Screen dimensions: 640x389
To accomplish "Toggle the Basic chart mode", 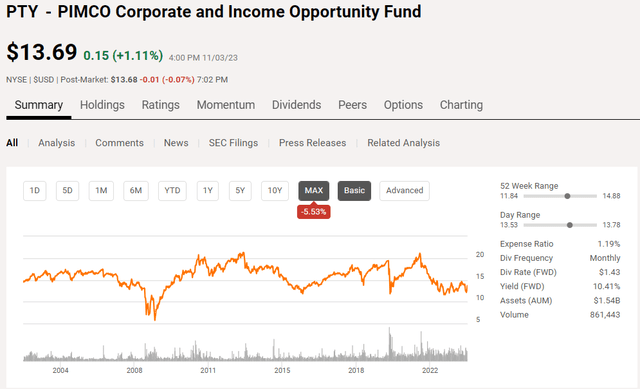I will click(x=354, y=191).
